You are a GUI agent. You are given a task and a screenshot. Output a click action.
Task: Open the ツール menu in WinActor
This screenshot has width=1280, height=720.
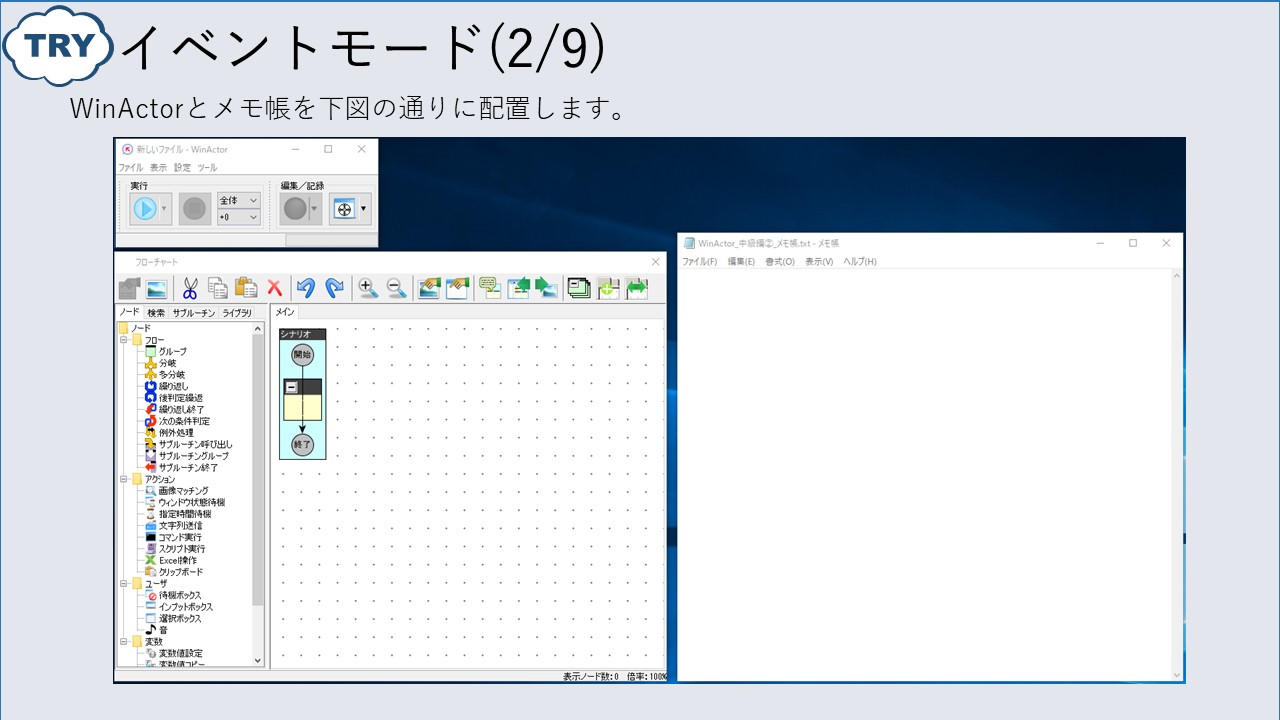click(x=207, y=168)
